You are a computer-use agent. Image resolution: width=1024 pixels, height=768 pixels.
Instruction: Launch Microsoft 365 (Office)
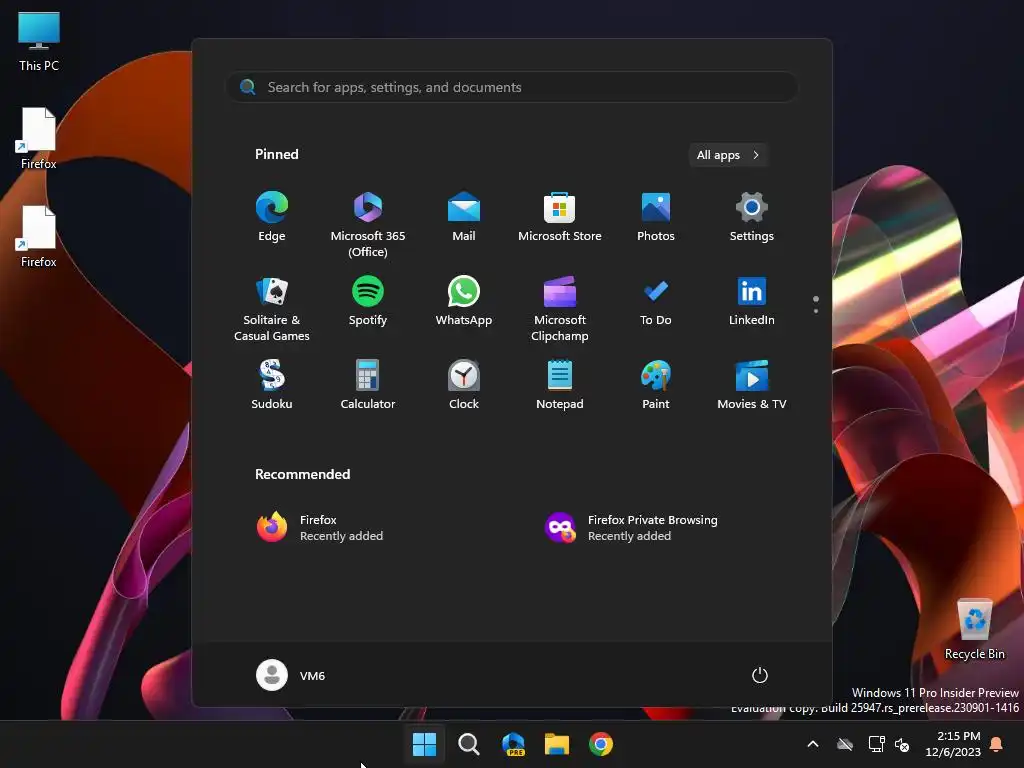pyautogui.click(x=368, y=225)
